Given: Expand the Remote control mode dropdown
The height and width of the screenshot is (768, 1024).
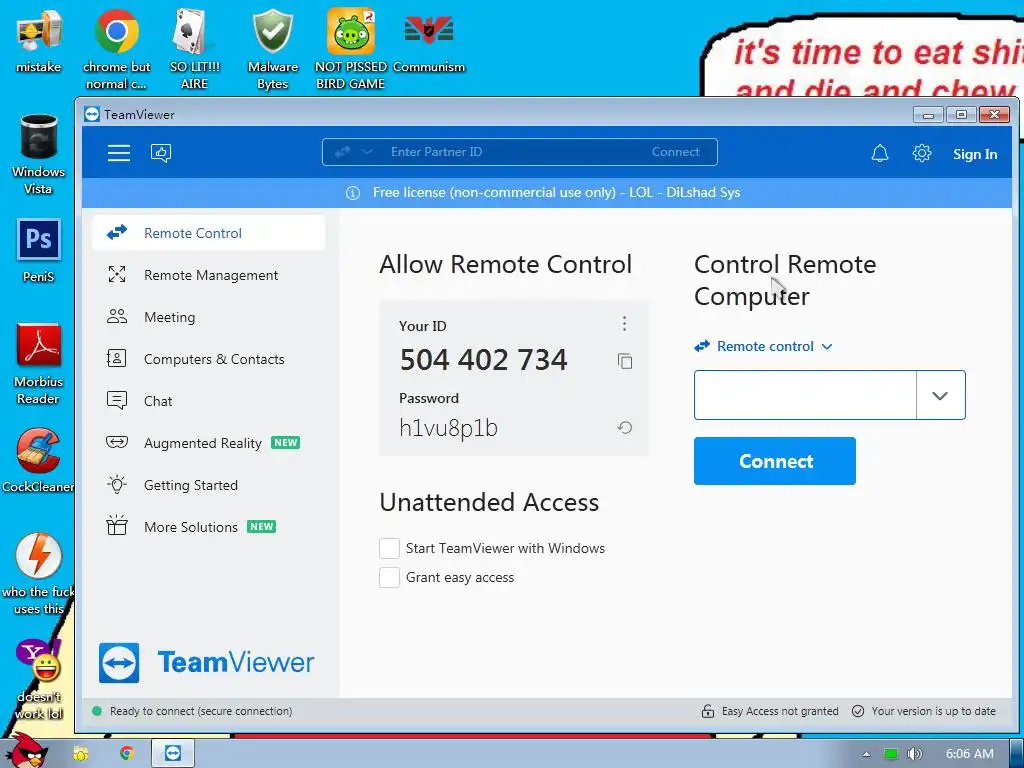Looking at the screenshot, I should click(x=763, y=346).
